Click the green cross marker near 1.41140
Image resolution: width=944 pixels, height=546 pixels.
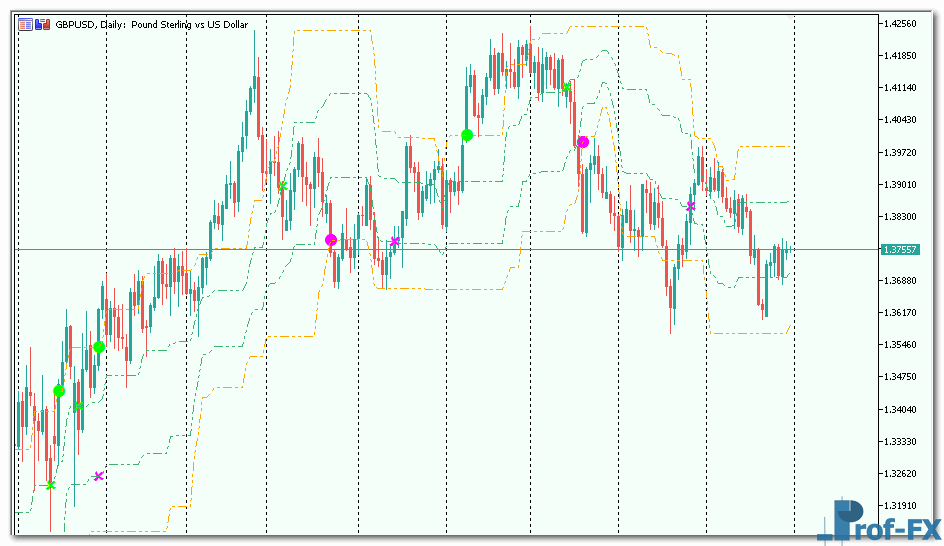point(566,88)
